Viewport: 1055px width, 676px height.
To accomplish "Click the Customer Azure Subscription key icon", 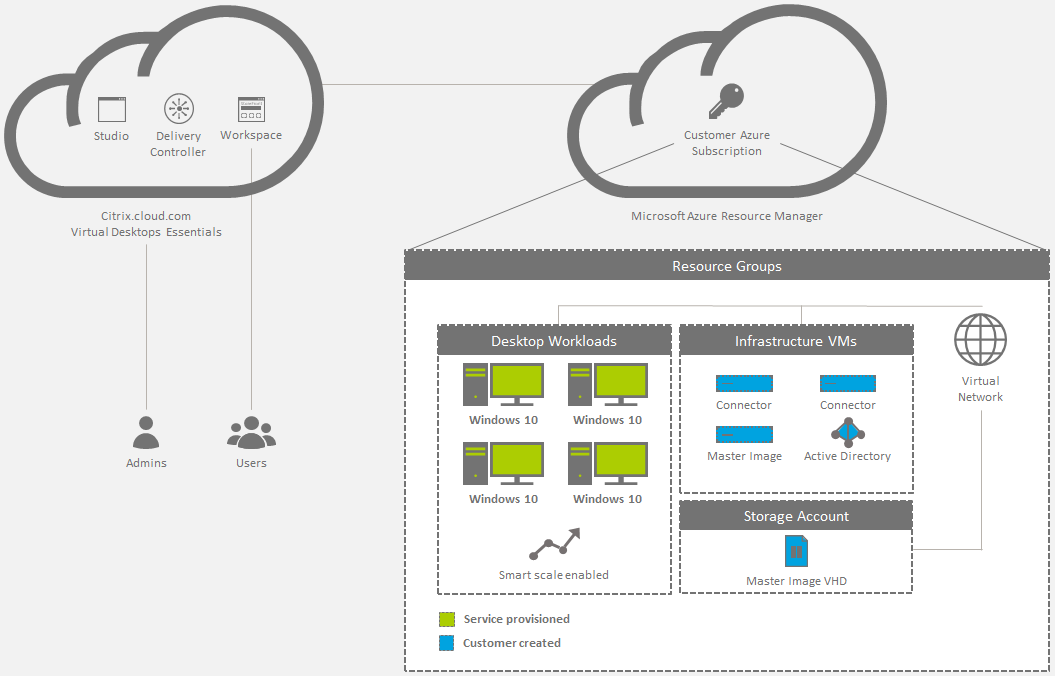I will tap(727, 101).
